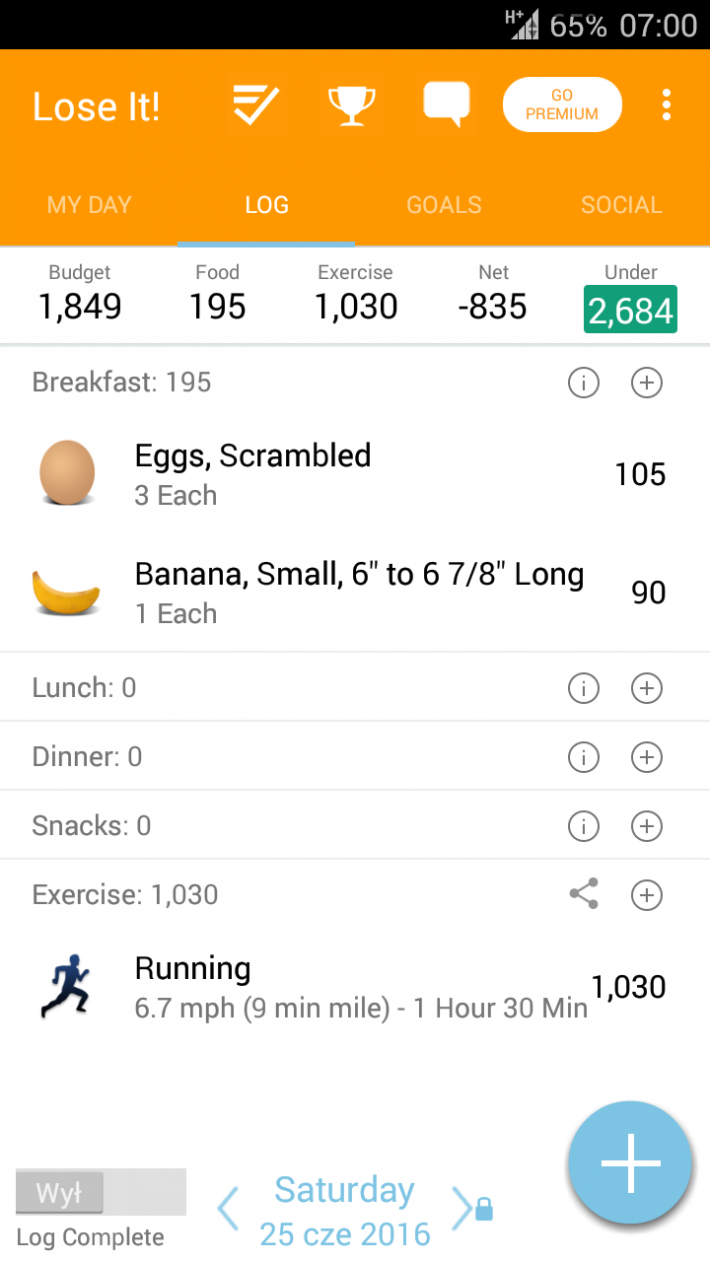This screenshot has width=710, height=1262.
Task: Select the green Under 2,684 badge
Action: coord(631,310)
